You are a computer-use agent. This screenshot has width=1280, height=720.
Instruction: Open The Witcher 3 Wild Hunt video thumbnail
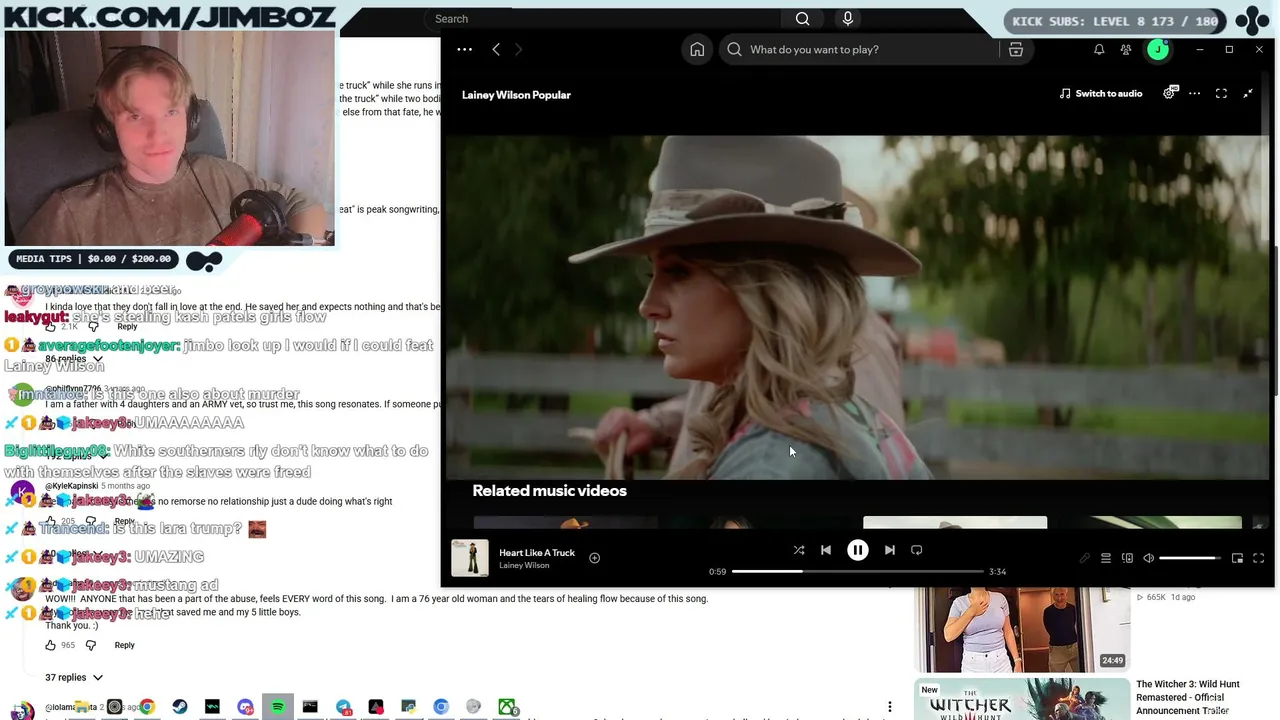coord(1022,699)
